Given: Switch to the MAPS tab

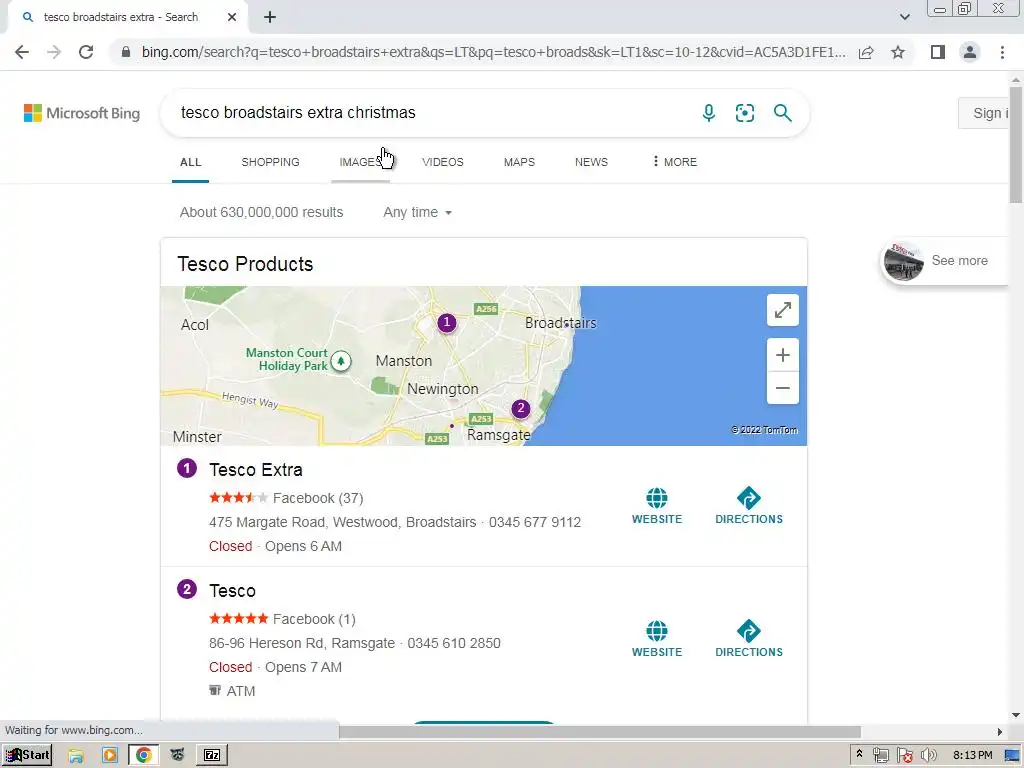Looking at the screenshot, I should [519, 162].
